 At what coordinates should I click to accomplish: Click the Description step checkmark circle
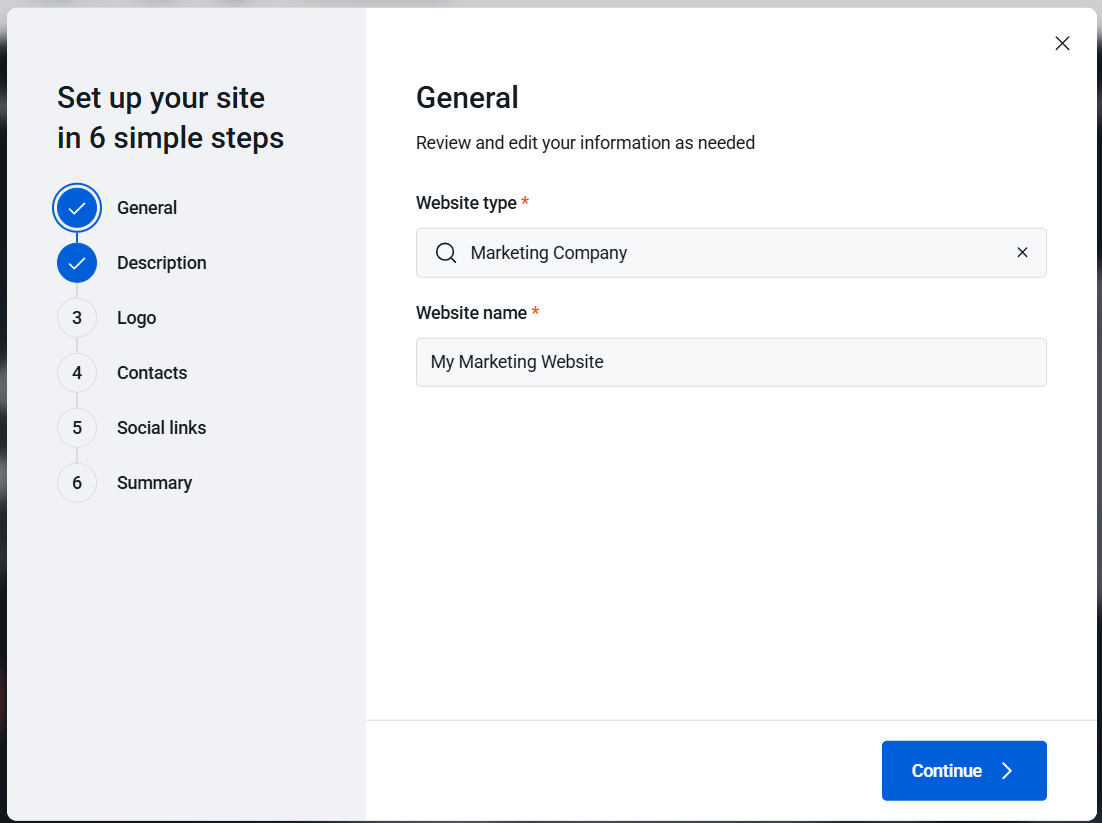[77, 263]
